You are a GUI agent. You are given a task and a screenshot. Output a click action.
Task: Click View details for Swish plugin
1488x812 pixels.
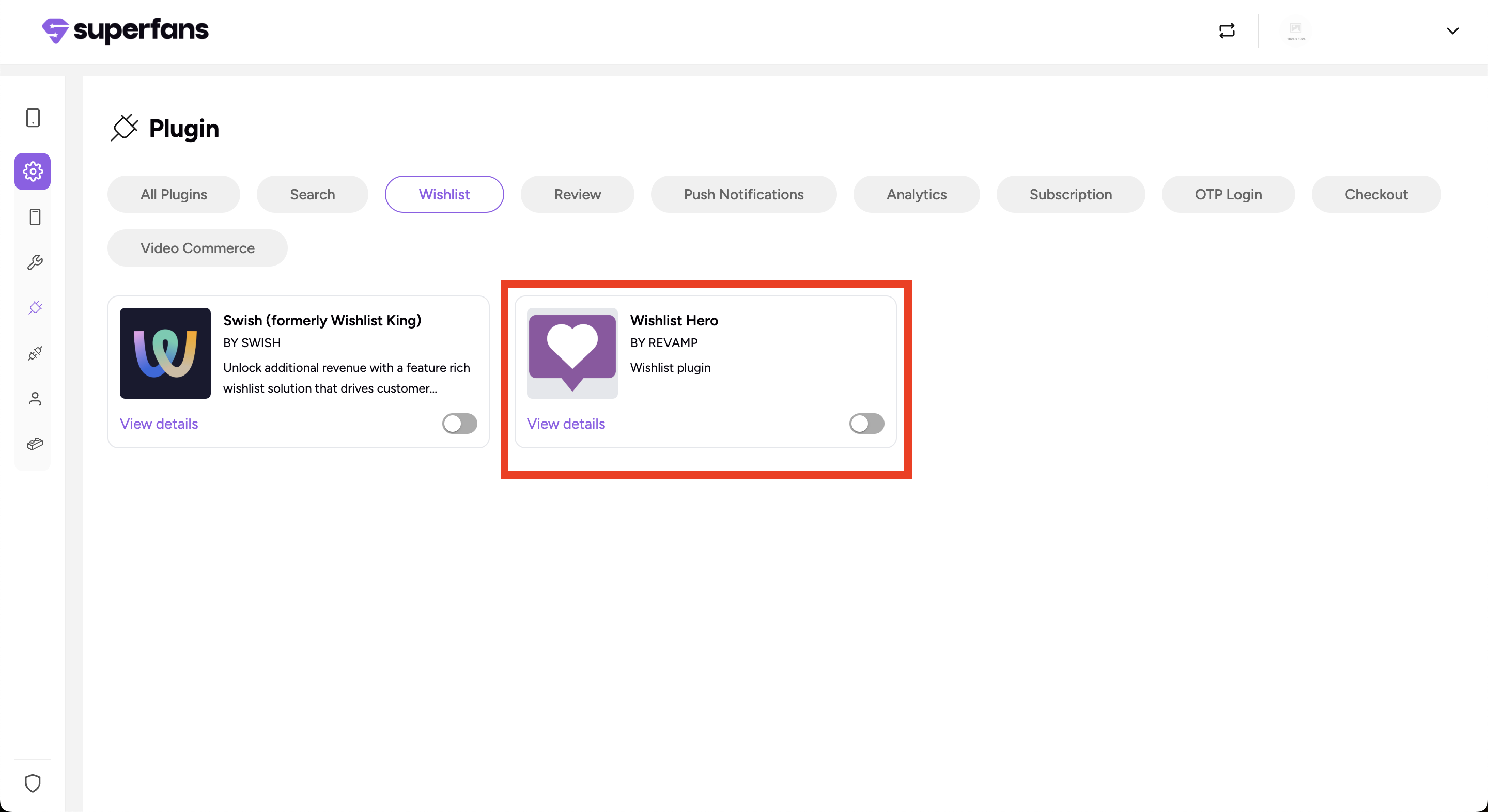coord(159,424)
